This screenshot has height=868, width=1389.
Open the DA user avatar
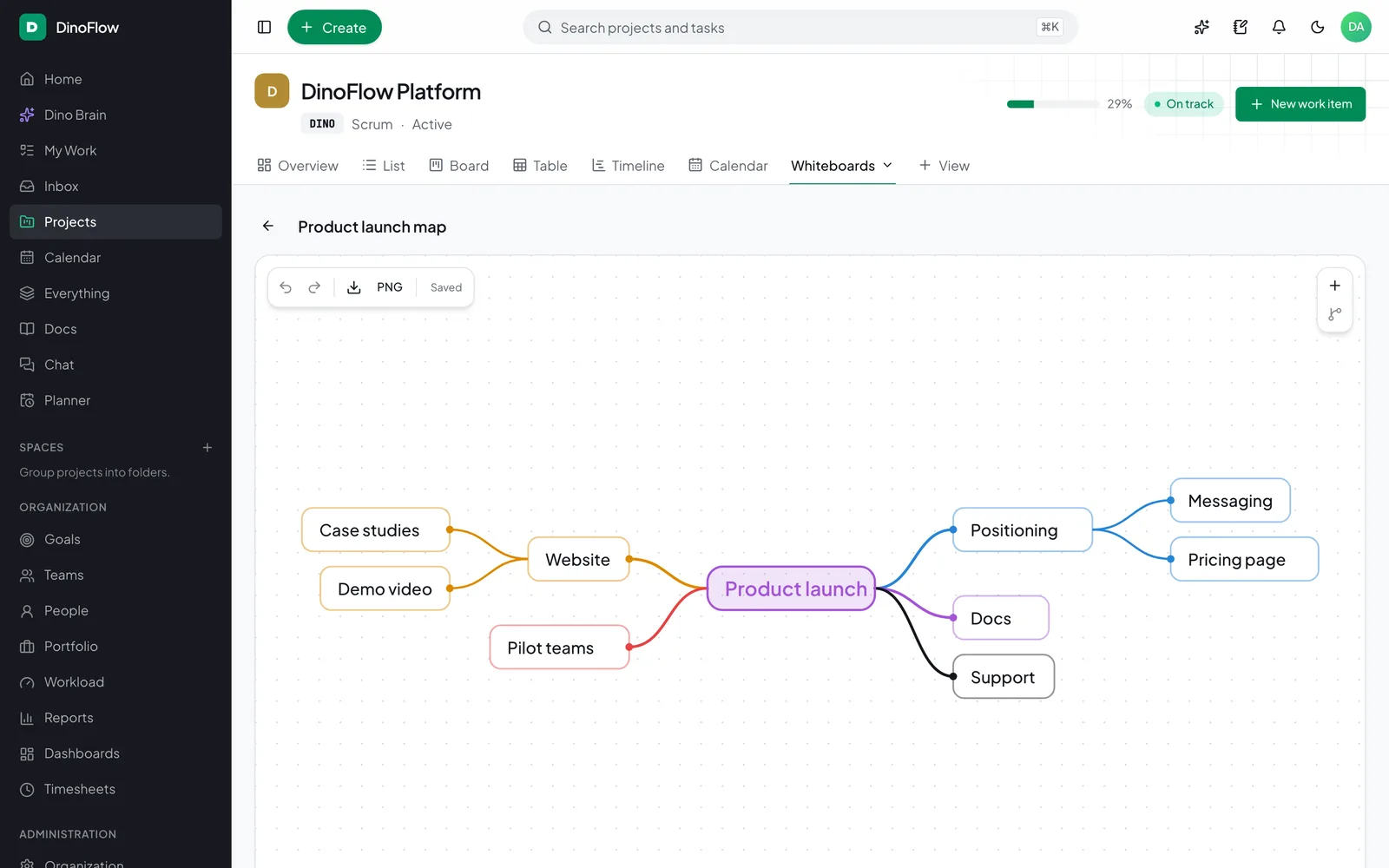point(1356,27)
